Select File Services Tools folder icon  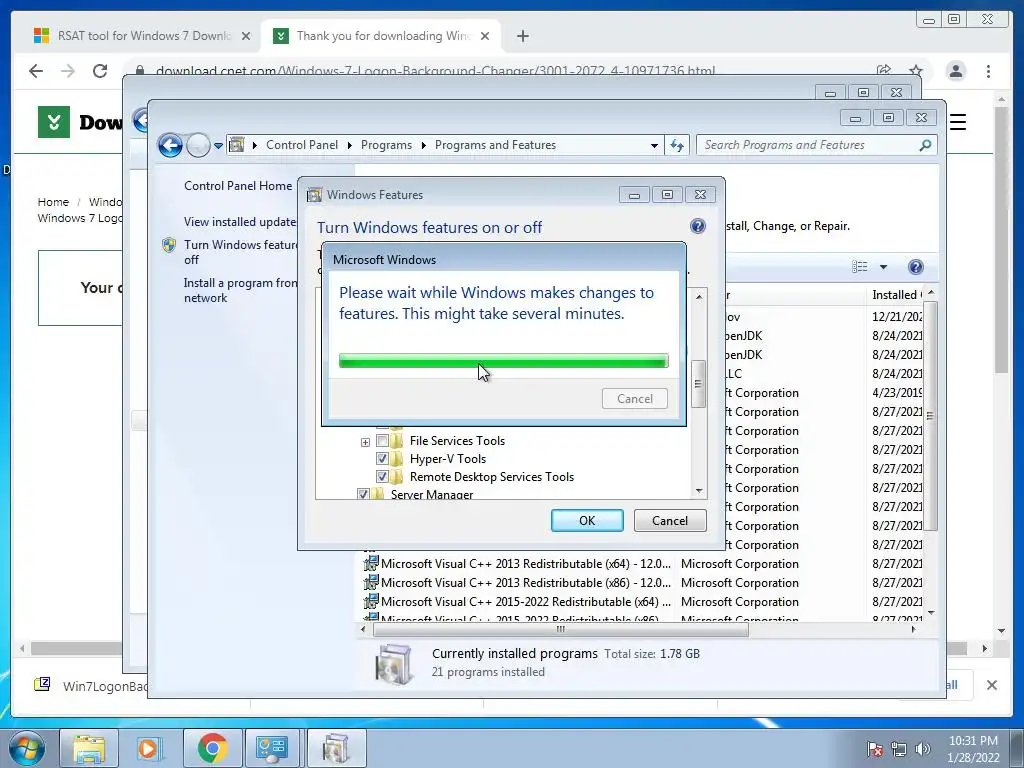(396, 440)
